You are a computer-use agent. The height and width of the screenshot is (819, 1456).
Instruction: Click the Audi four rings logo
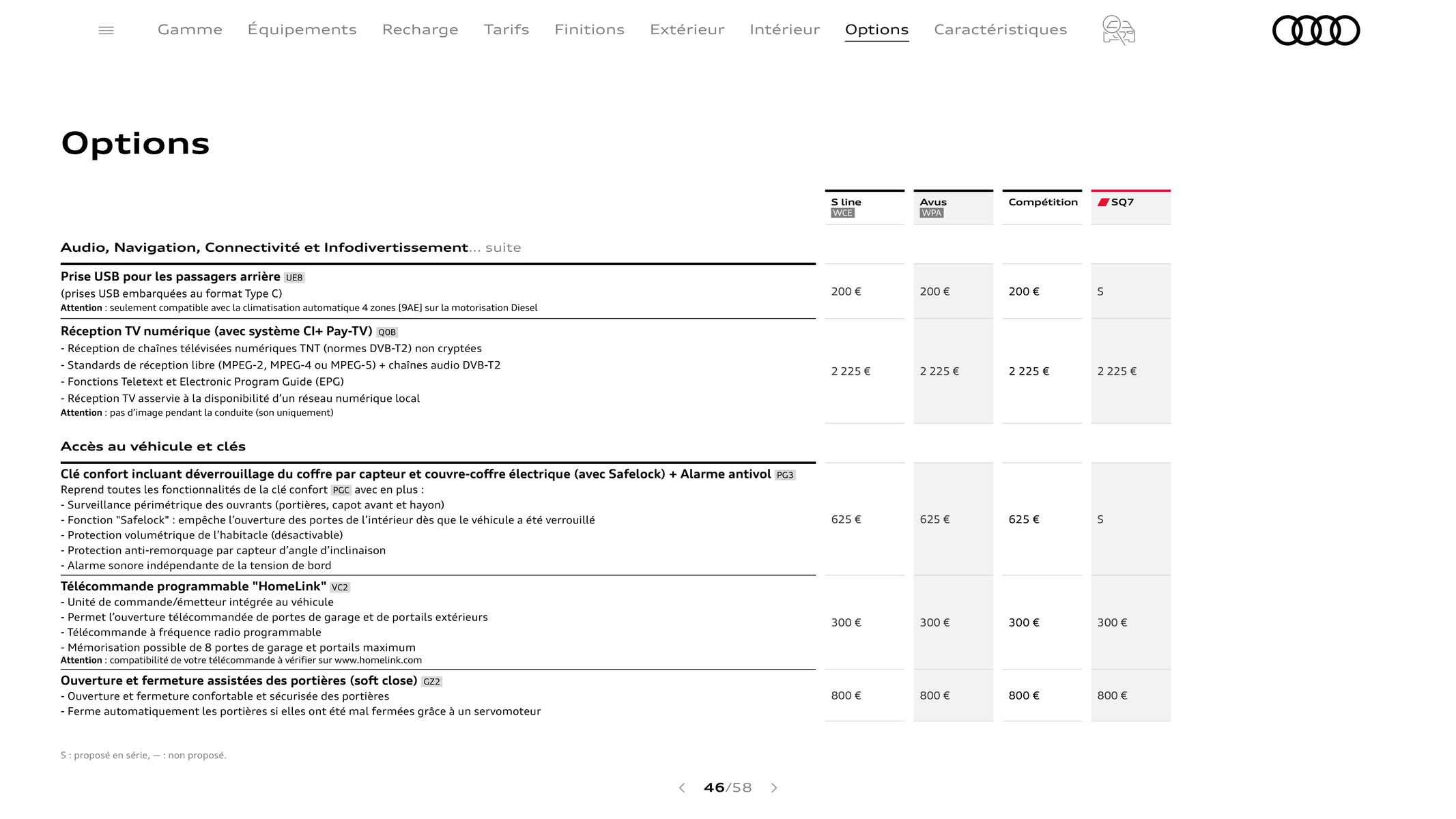[1316, 30]
